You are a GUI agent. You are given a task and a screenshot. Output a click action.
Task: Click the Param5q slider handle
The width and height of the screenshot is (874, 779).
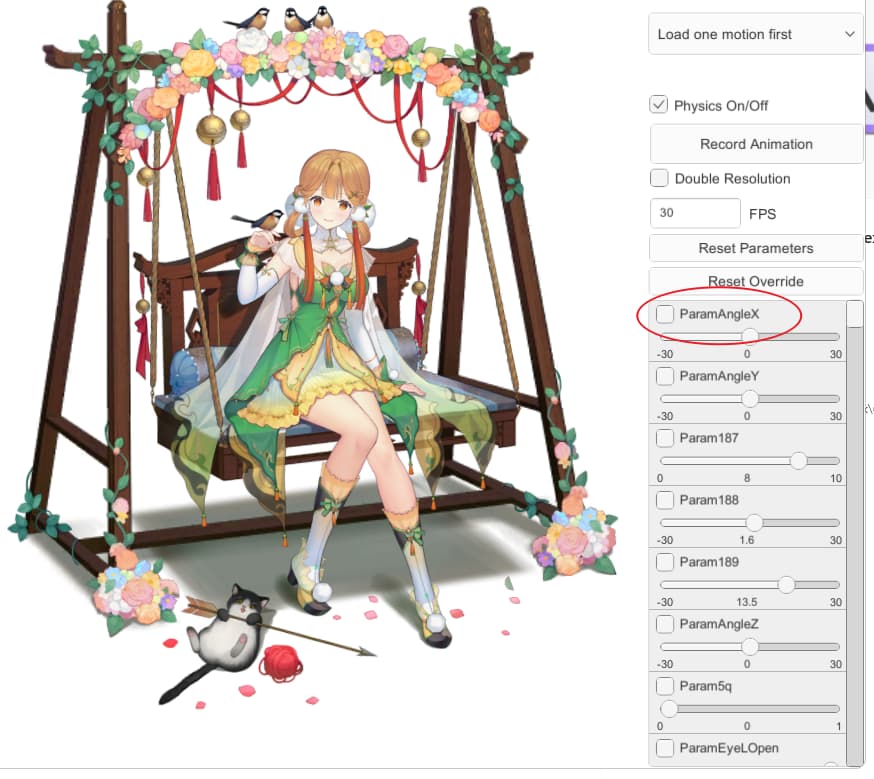[x=669, y=709]
